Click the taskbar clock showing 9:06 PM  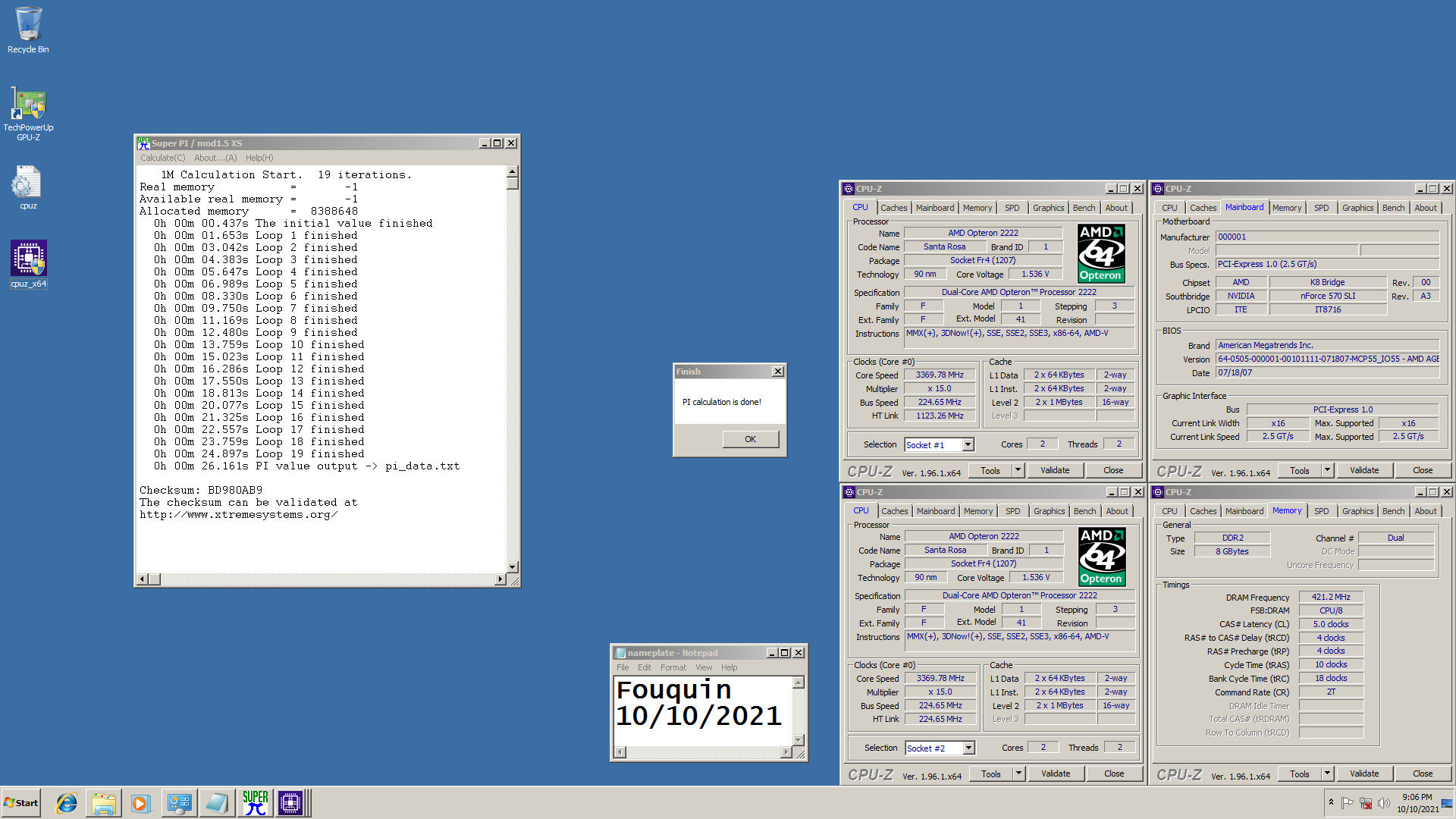pos(1417,803)
